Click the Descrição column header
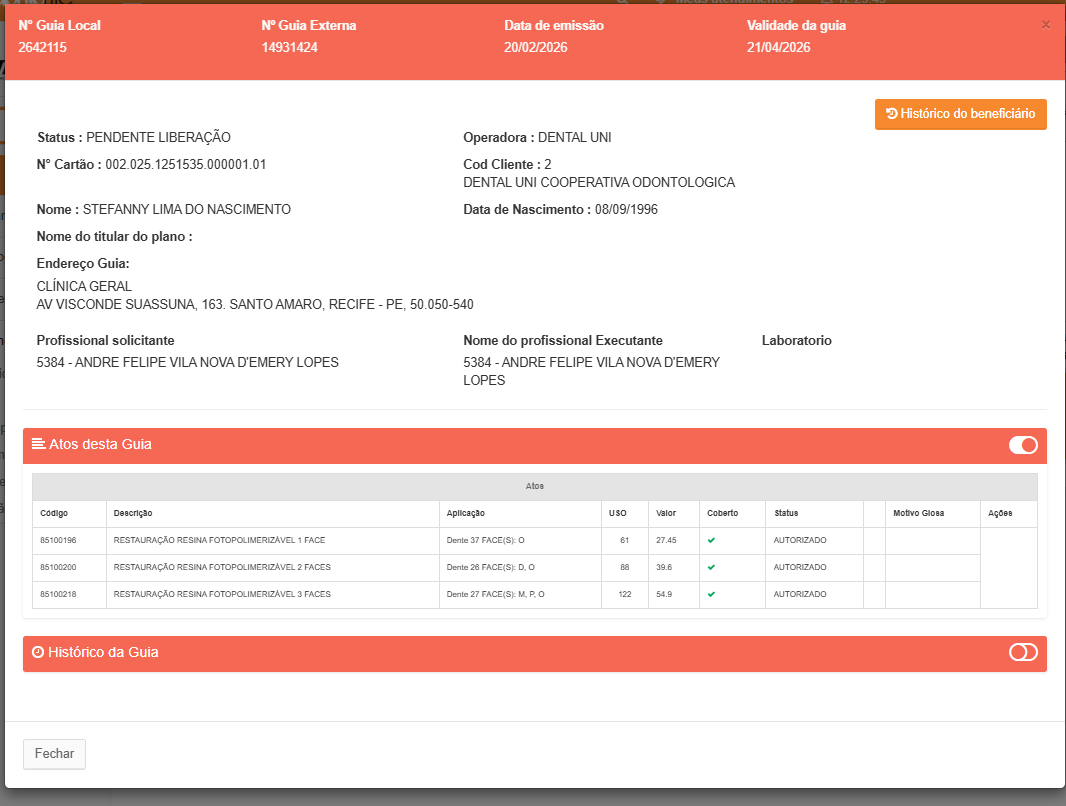The image size is (1066, 806). click(x=133, y=513)
